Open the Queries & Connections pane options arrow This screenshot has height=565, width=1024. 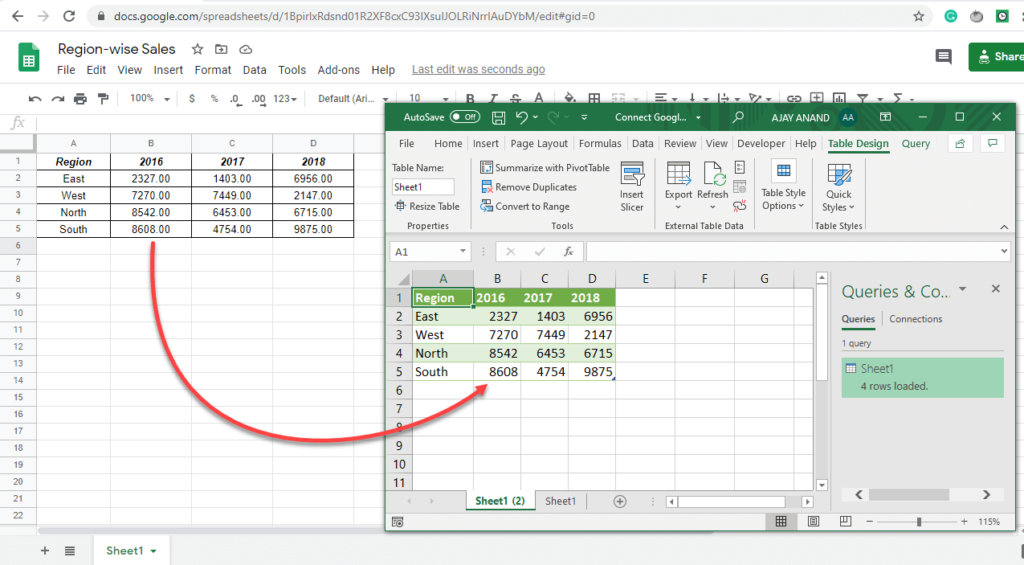point(963,289)
